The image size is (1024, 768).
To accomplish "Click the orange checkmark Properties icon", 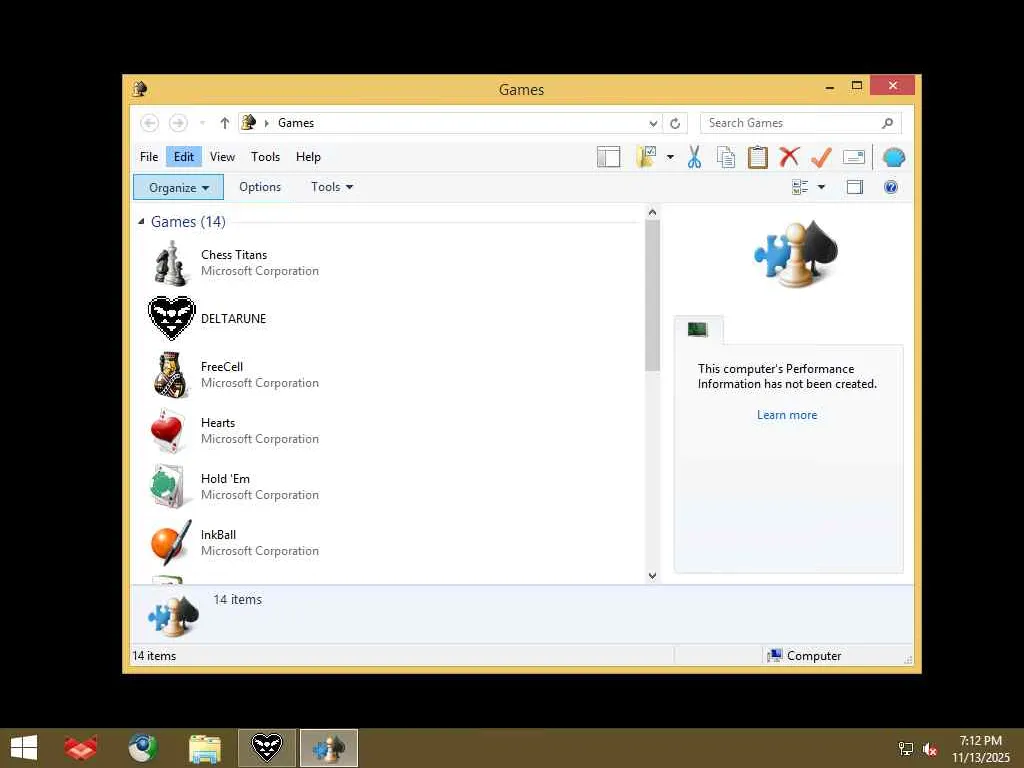I will (x=821, y=157).
